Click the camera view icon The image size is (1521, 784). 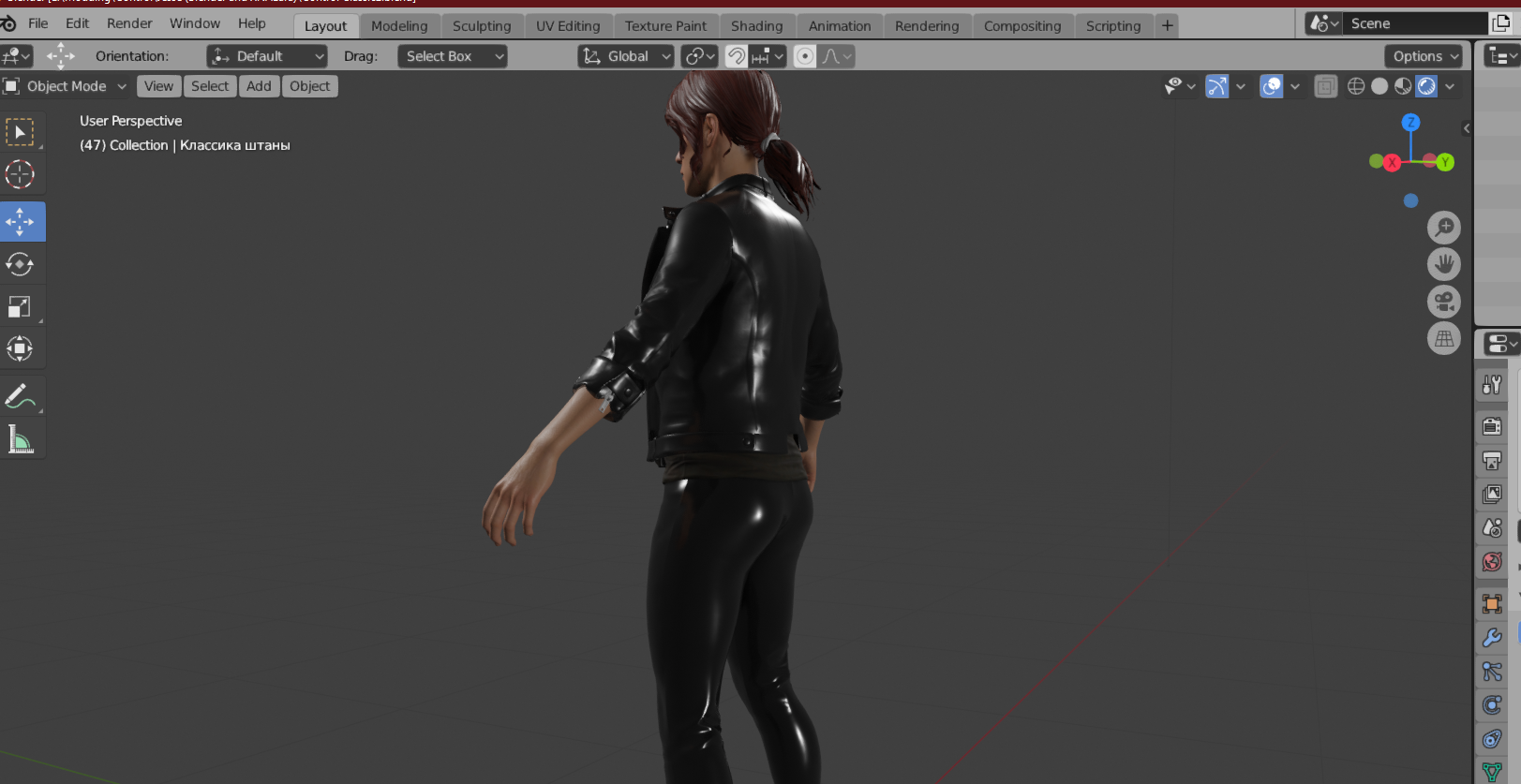(x=1443, y=302)
